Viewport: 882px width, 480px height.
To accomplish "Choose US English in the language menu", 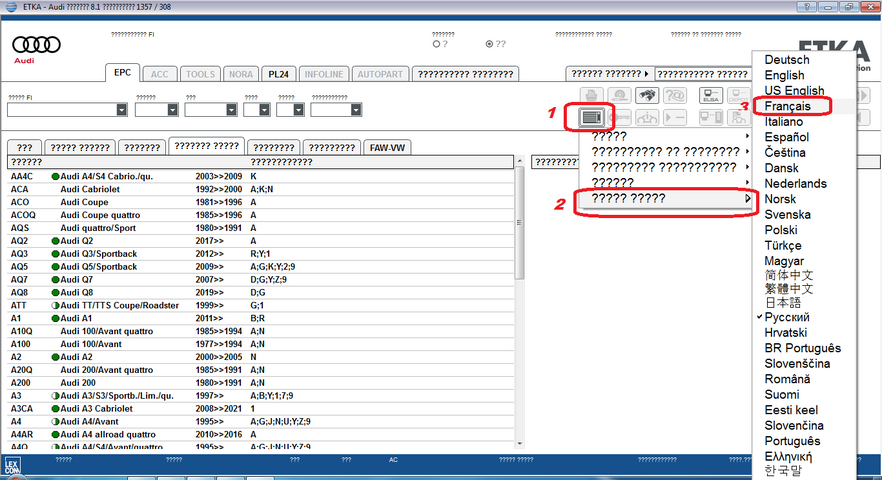I will (x=794, y=91).
